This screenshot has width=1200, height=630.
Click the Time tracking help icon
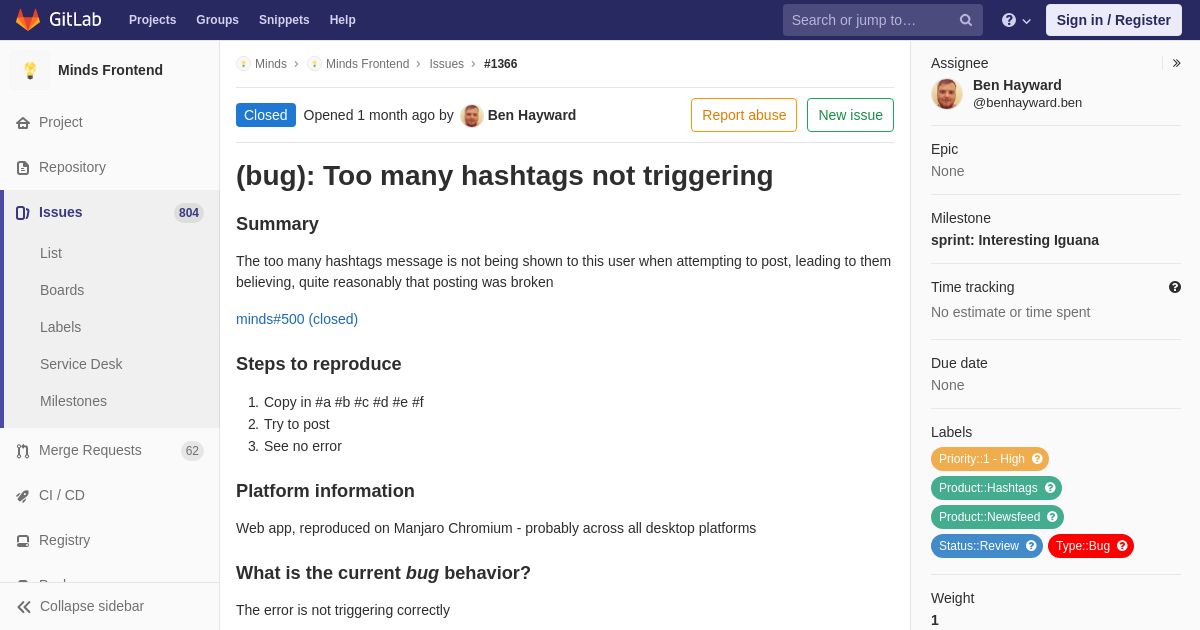[x=1175, y=287]
